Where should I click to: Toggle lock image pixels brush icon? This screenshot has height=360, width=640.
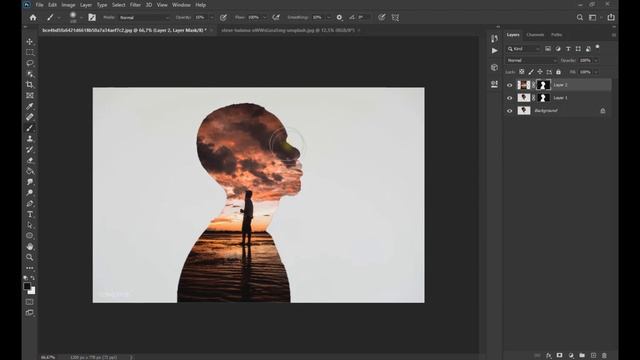tap(531, 72)
